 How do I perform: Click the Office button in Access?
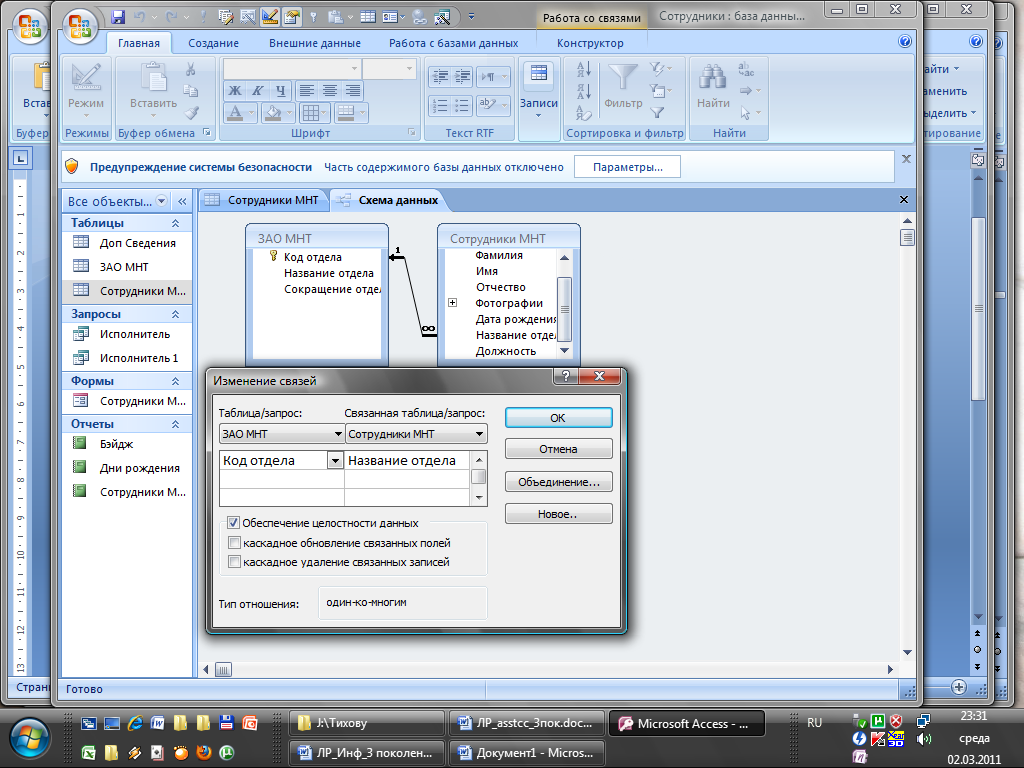[x=80, y=25]
